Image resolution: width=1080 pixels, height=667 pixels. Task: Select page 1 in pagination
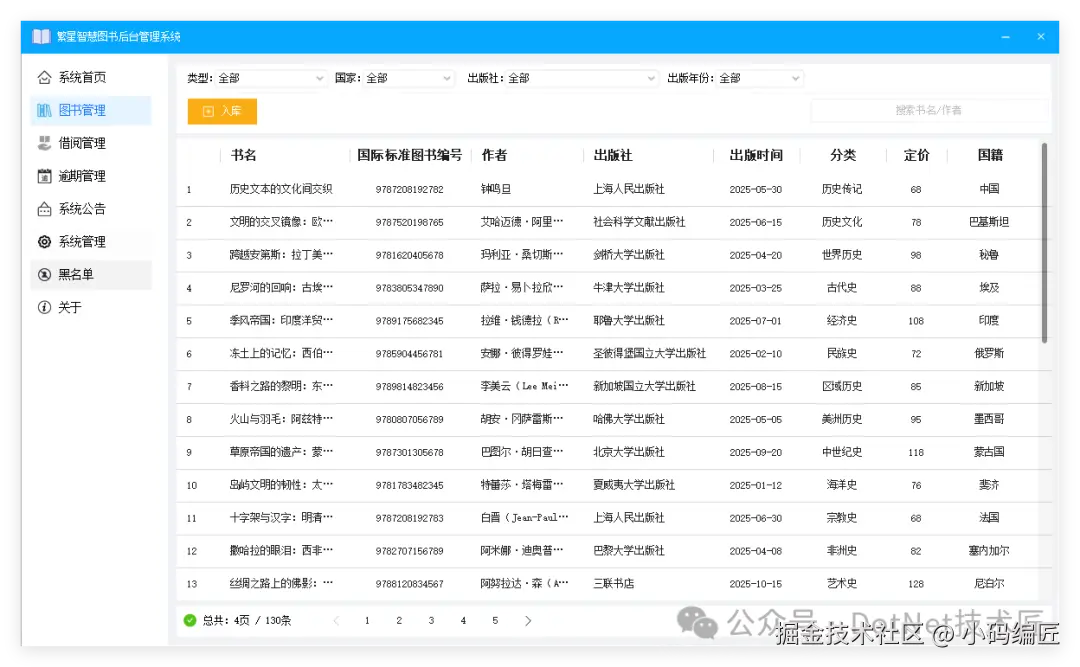pos(367,621)
